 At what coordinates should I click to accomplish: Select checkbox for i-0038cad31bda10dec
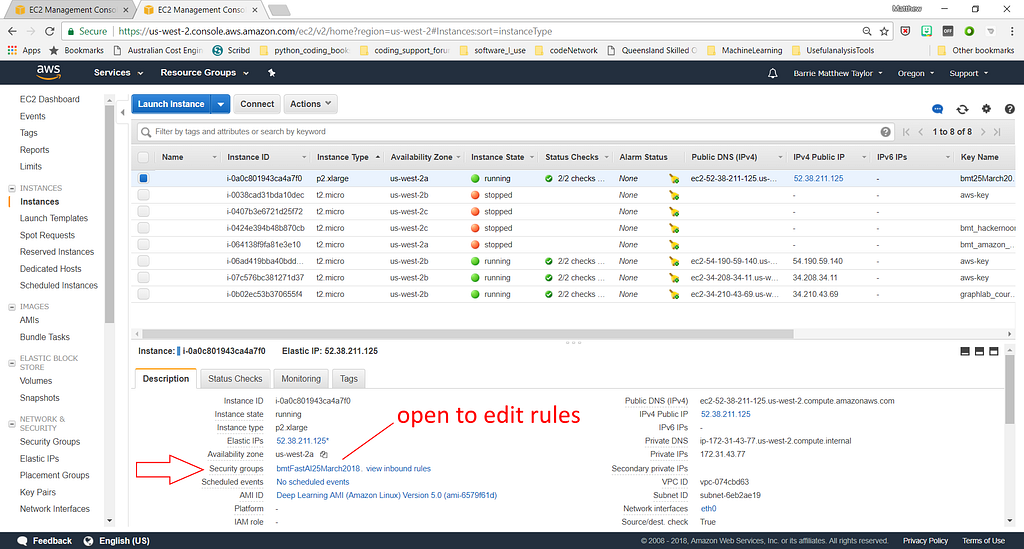pos(143,195)
